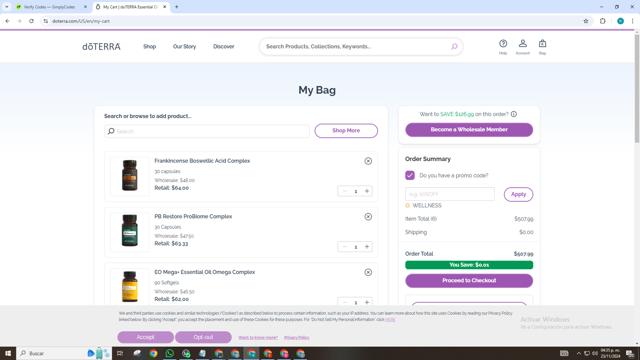Image resolution: width=640 pixels, height=360 pixels.
Task: Open the notifications center icon
Action: point(630,353)
